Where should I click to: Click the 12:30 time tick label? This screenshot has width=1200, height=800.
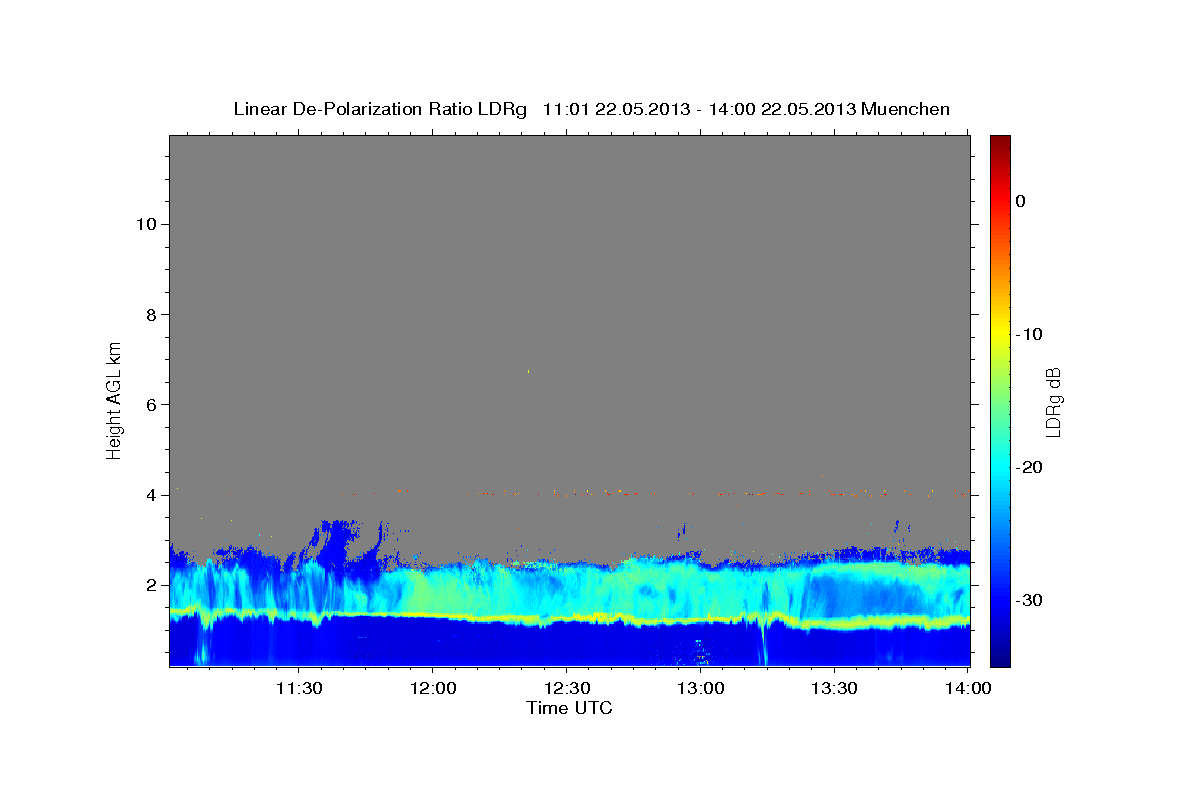[x=566, y=688]
